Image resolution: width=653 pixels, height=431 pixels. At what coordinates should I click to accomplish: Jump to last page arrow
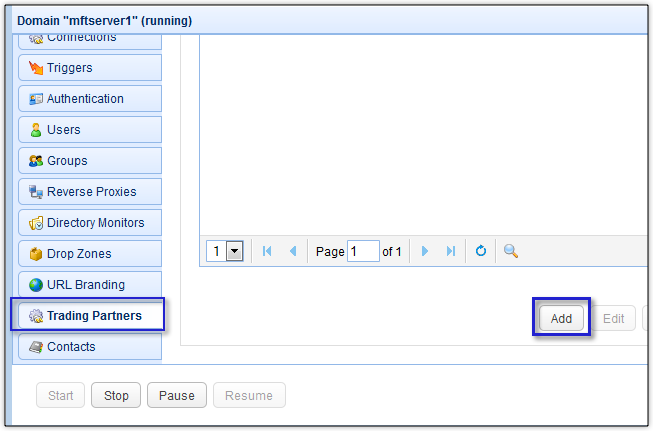click(x=451, y=251)
